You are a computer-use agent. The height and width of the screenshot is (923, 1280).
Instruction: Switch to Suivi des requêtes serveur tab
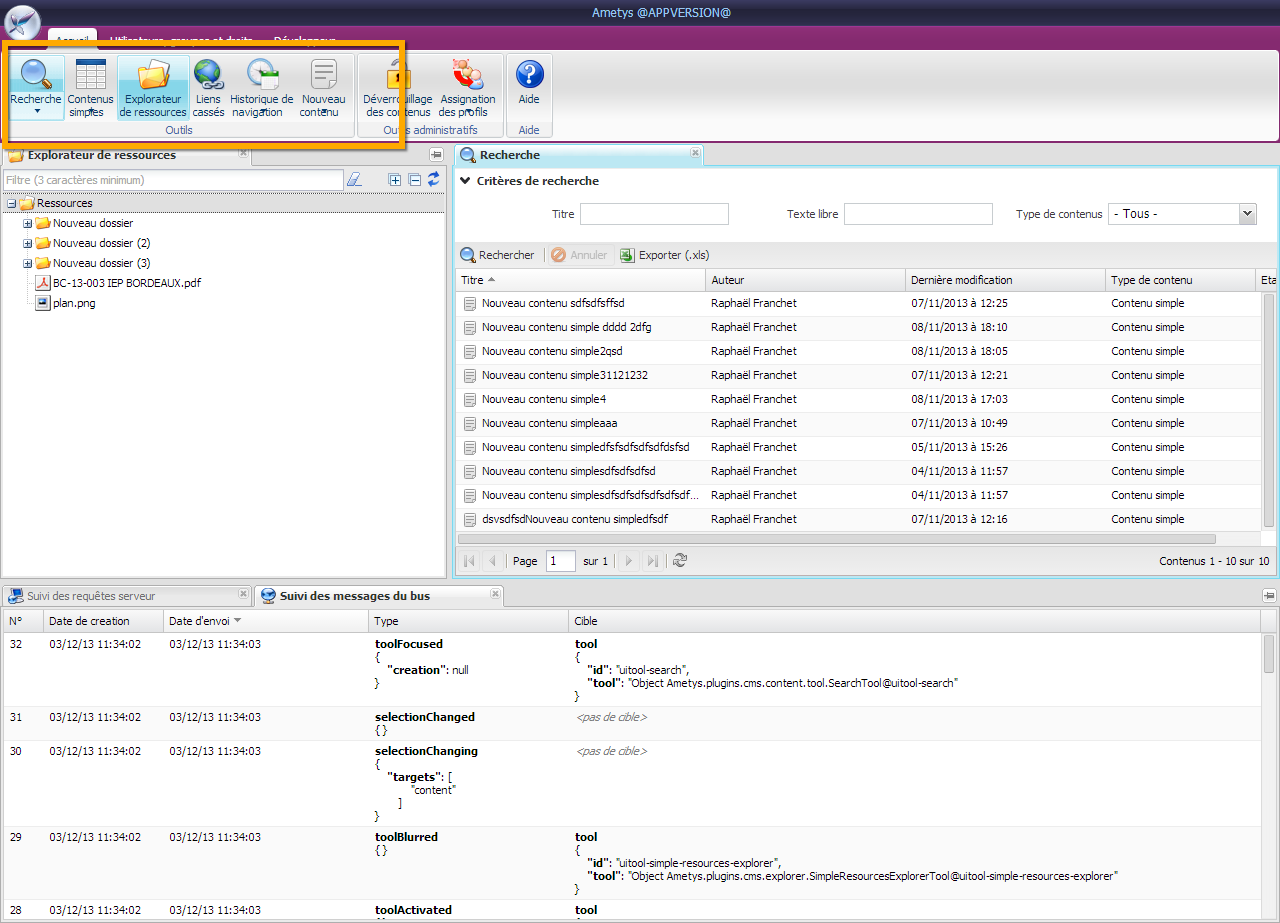point(91,596)
